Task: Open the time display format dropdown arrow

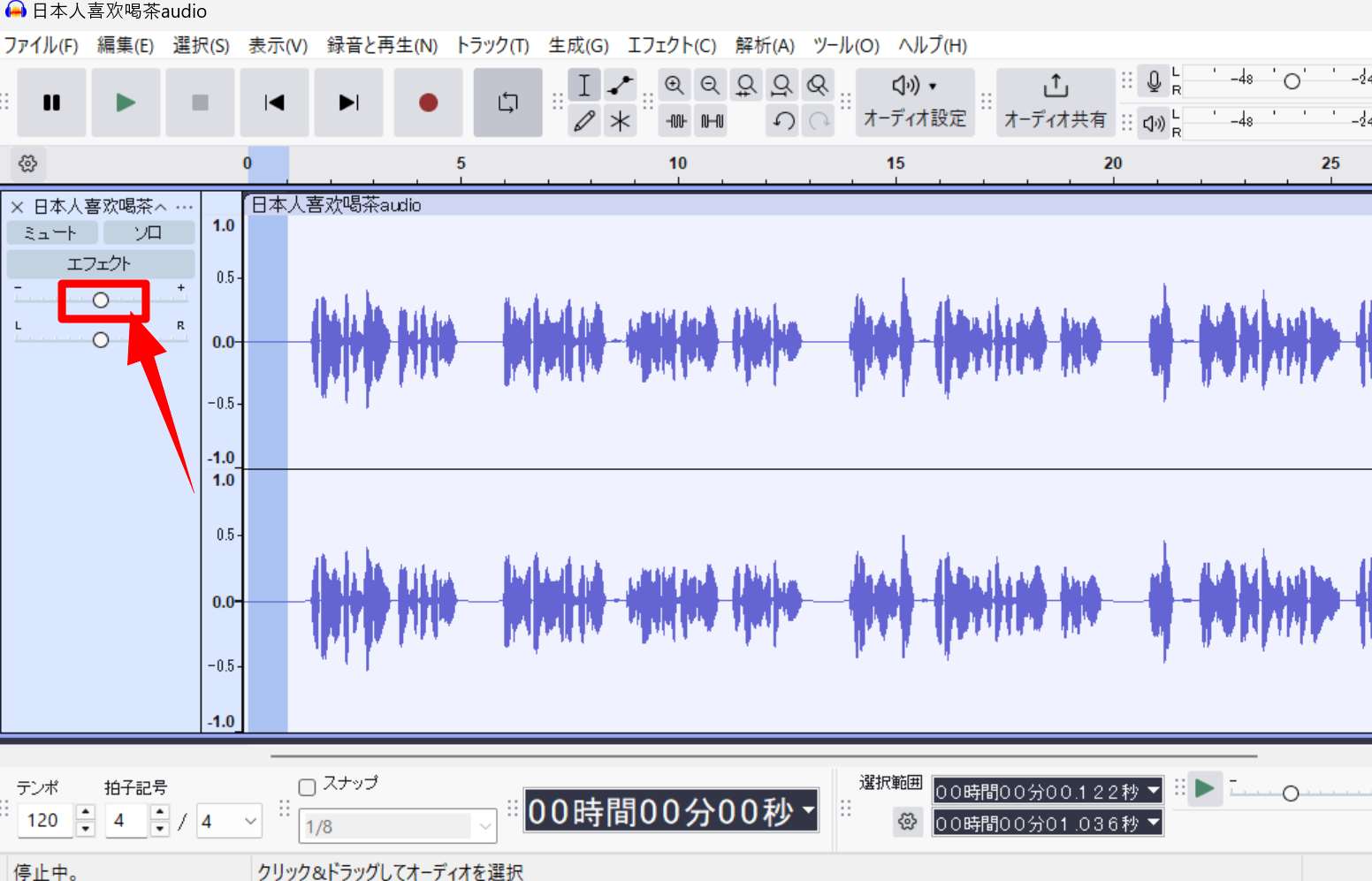Action: click(x=809, y=809)
